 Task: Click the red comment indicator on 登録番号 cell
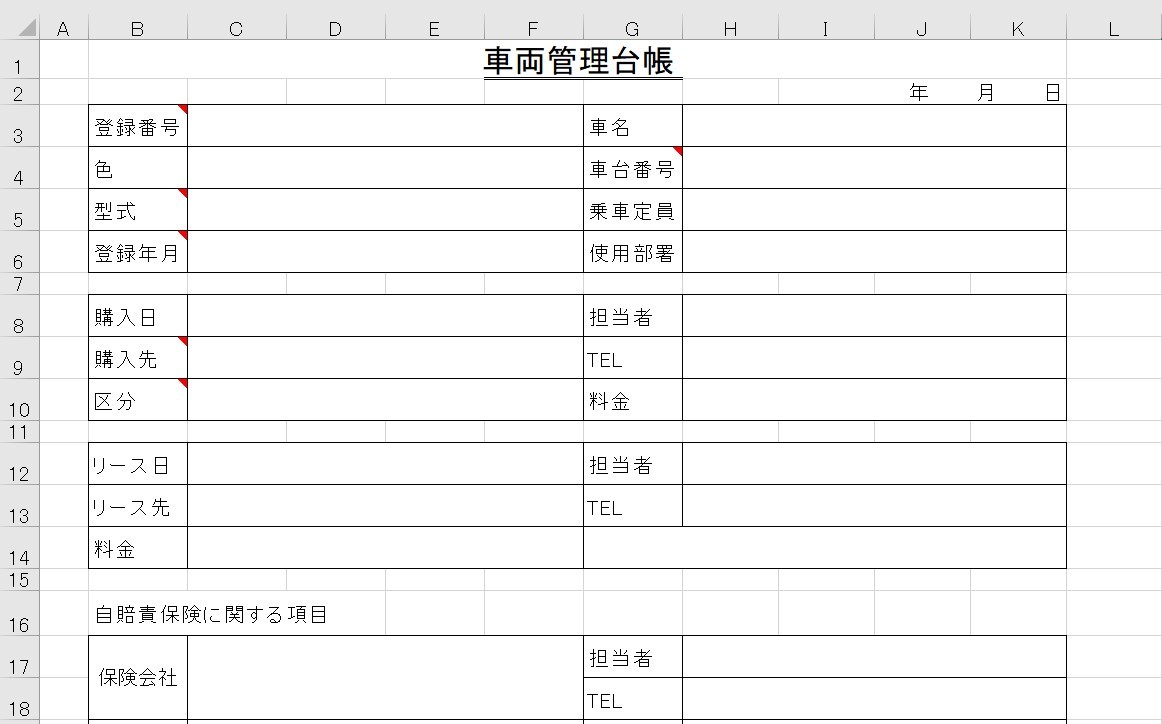182,108
